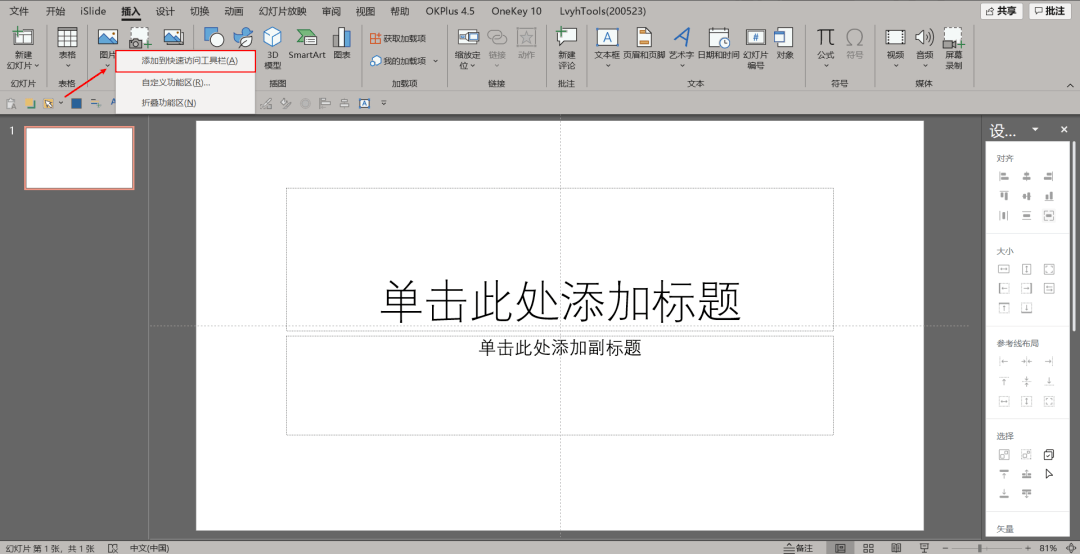Click equal height icon under 大小
This screenshot has width=1080, height=554.
pyautogui.click(x=1026, y=269)
